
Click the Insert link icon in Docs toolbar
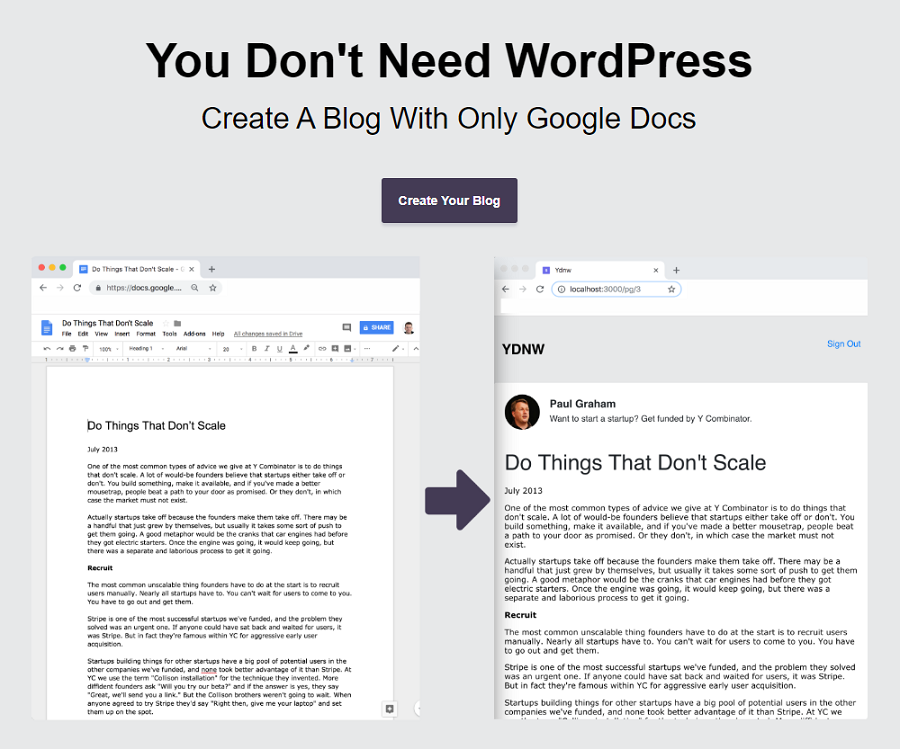[322, 348]
